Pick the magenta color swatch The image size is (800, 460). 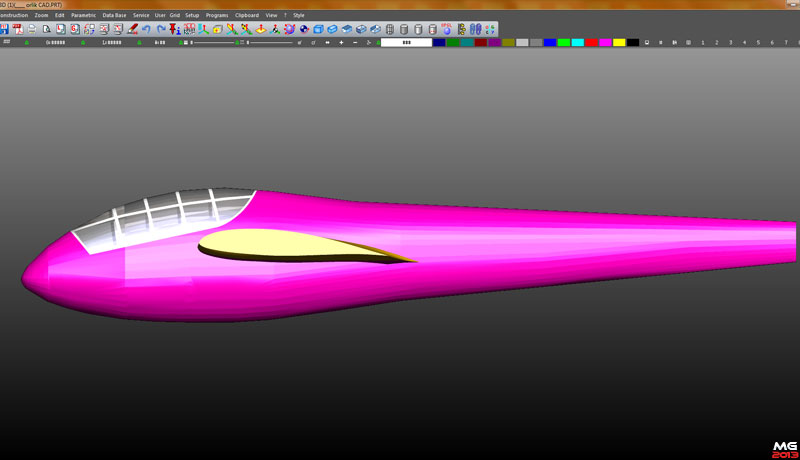coord(605,43)
